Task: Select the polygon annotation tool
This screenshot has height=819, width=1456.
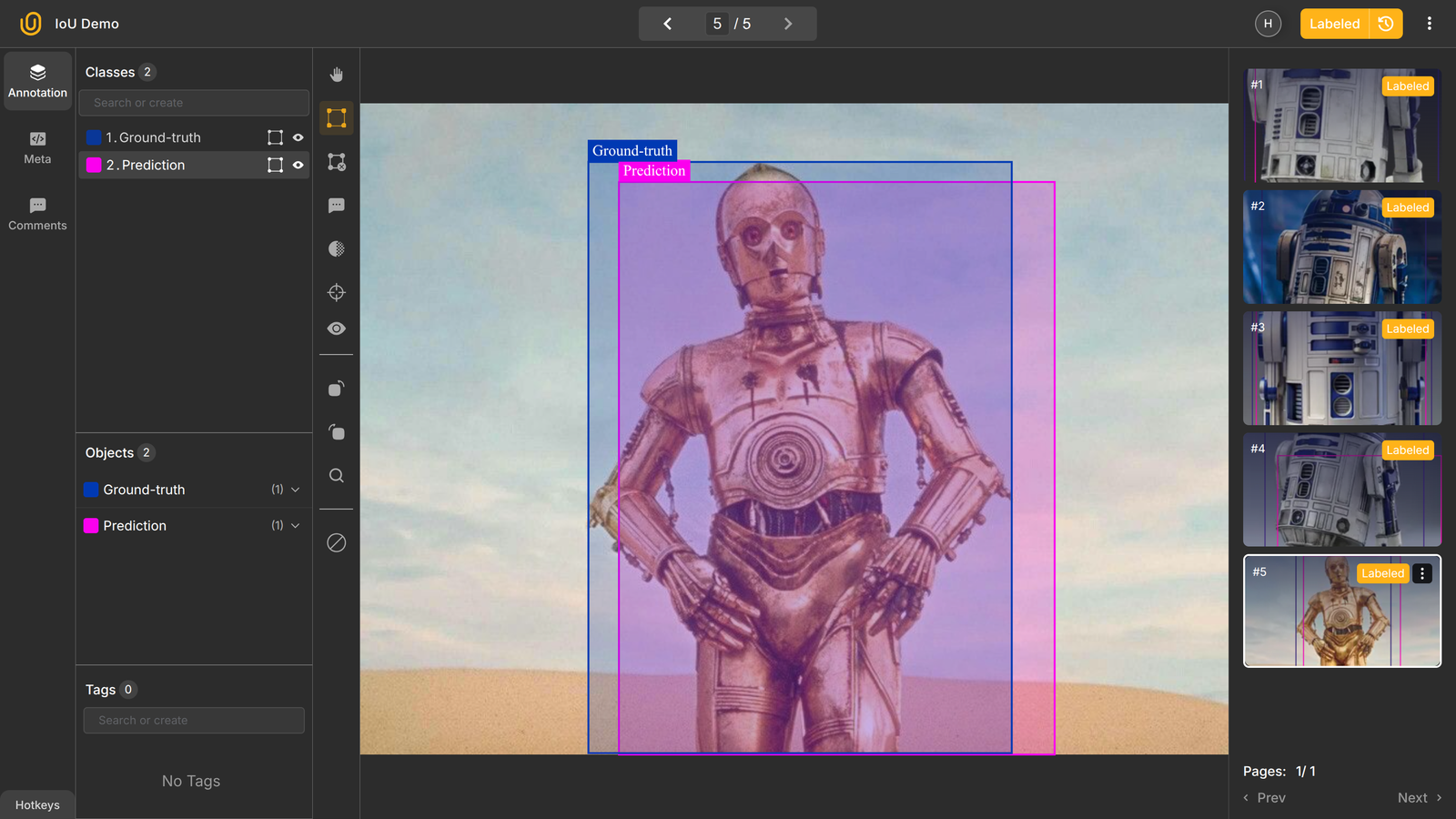Action: pyautogui.click(x=337, y=162)
